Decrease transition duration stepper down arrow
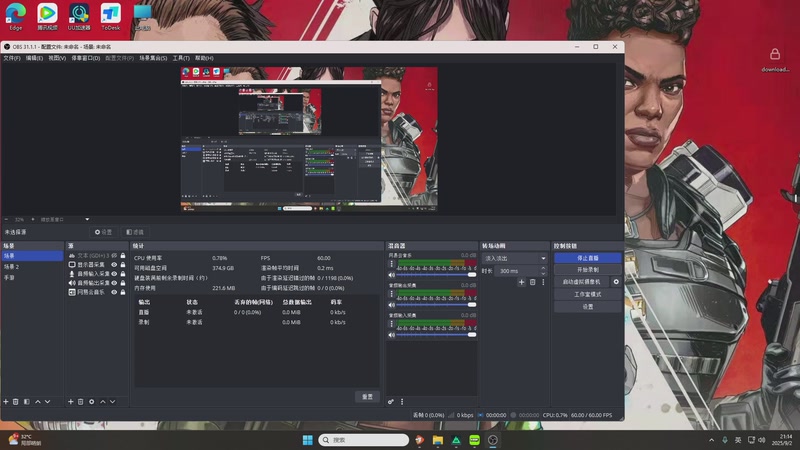Viewport: 800px width, 450px height. [543, 273]
